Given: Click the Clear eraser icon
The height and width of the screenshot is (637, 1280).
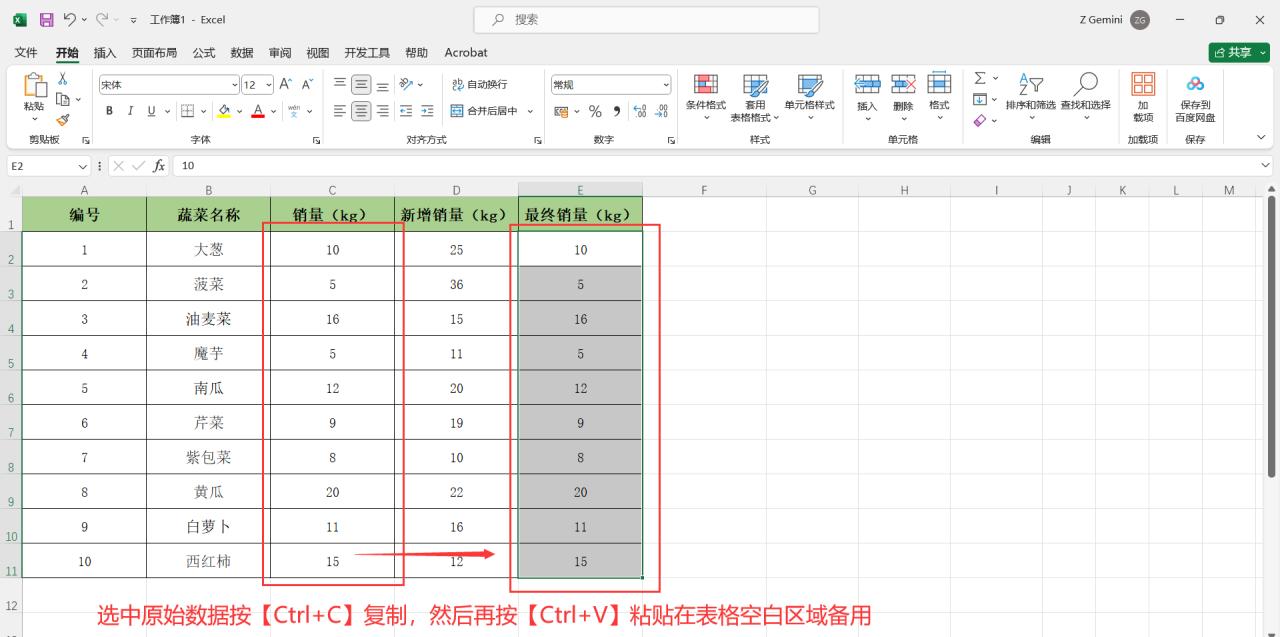Looking at the screenshot, I should click(980, 120).
